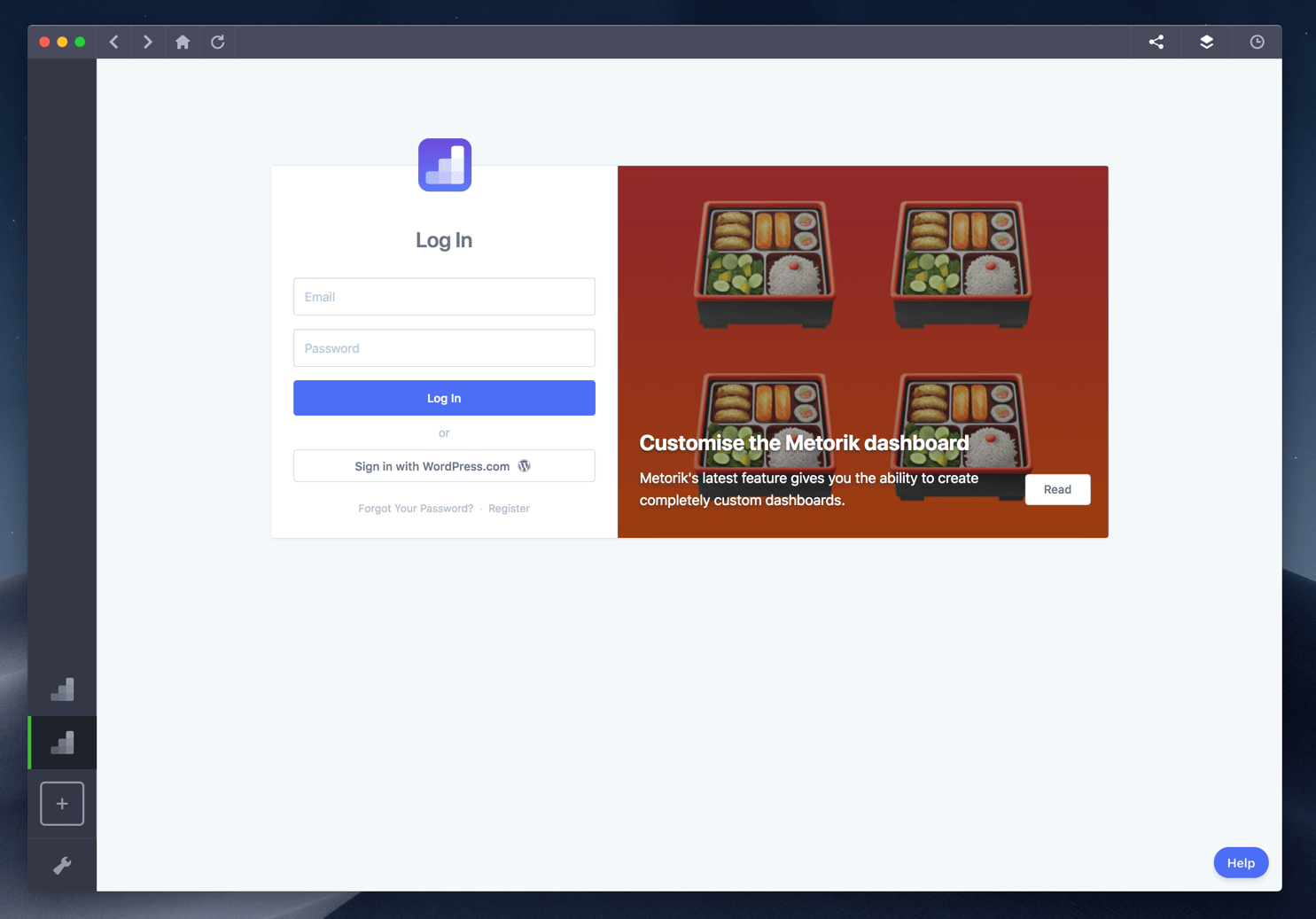Open the clock history icon
Image resolution: width=1316 pixels, height=919 pixels.
coord(1257,42)
